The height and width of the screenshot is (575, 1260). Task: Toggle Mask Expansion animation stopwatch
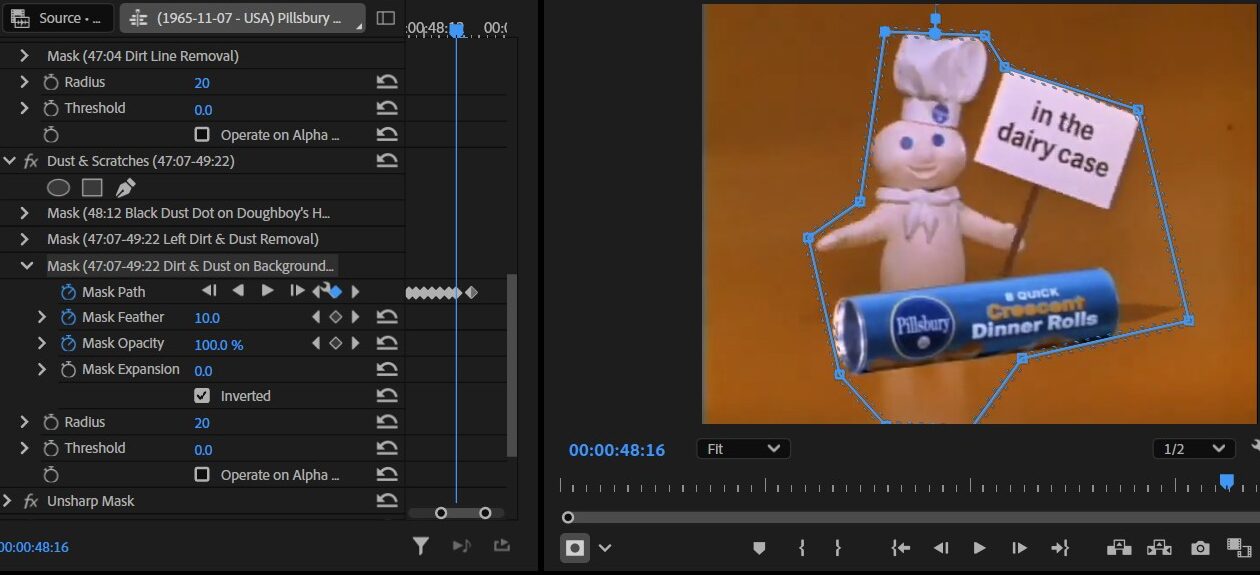[68, 369]
